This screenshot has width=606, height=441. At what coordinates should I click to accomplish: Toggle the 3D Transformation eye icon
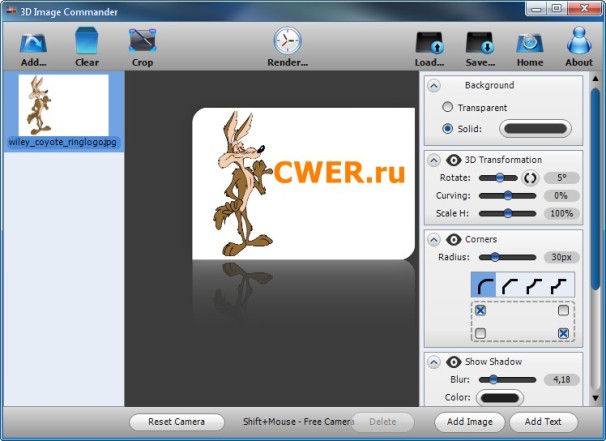tap(453, 160)
